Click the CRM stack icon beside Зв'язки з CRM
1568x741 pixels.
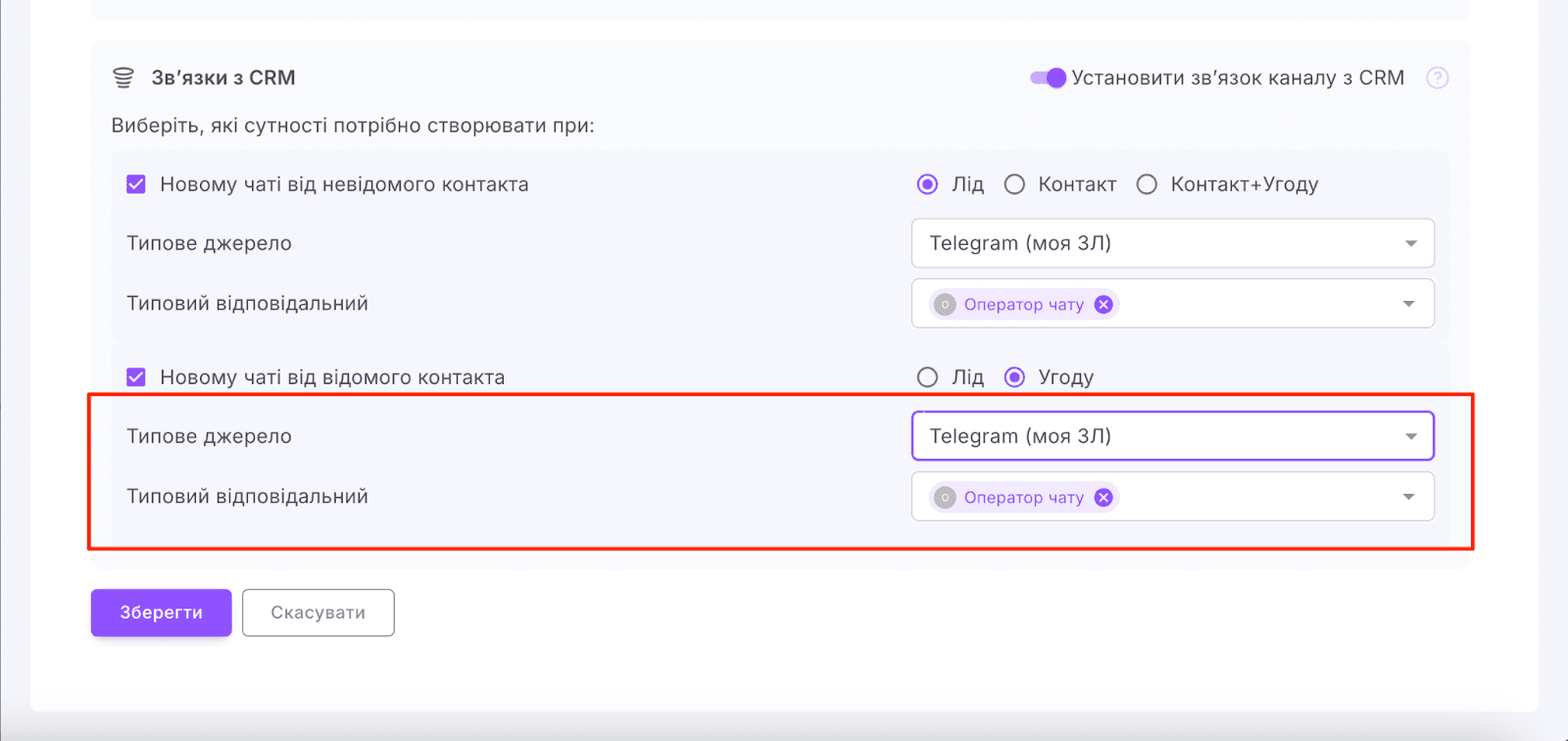pyautogui.click(x=123, y=77)
